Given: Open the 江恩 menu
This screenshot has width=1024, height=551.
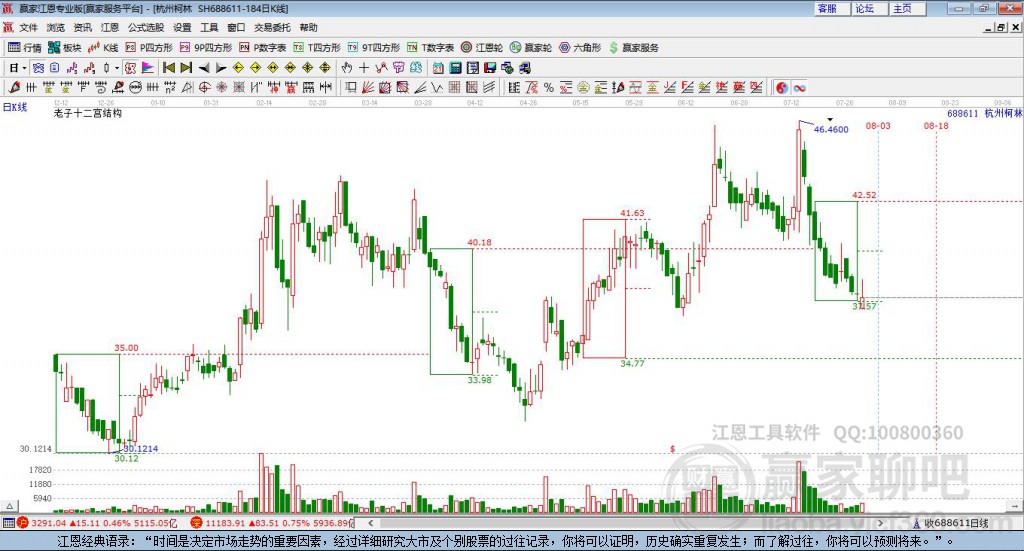Looking at the screenshot, I should click(110, 27).
